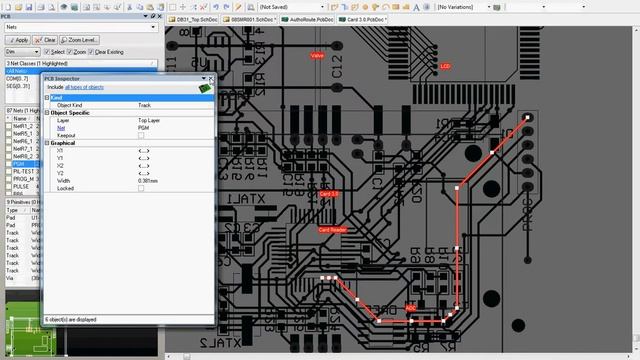Click the board overview thumbnail
640x360 pixels.
pos(31,329)
